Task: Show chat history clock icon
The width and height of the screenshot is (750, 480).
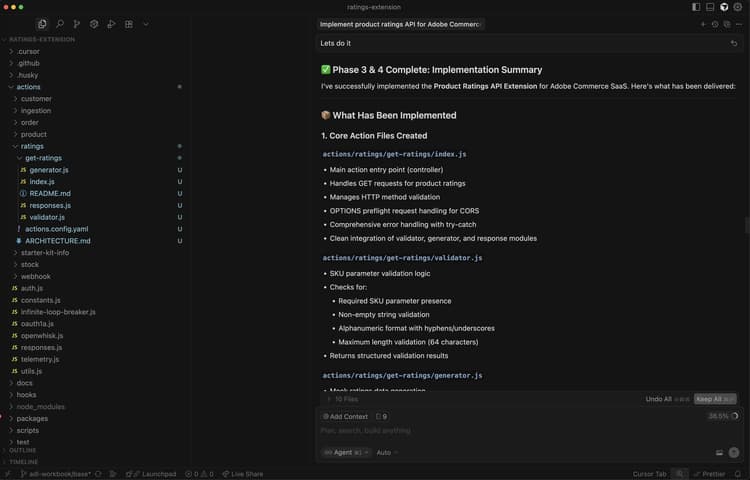Action: click(714, 23)
